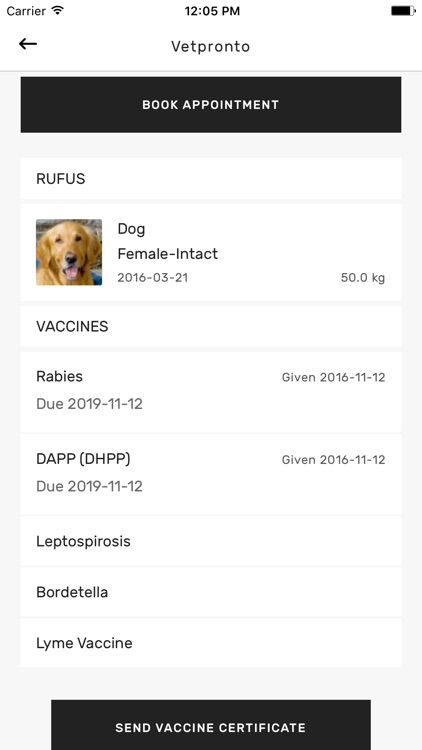Tap the 50.0 kg weight label

(363, 278)
